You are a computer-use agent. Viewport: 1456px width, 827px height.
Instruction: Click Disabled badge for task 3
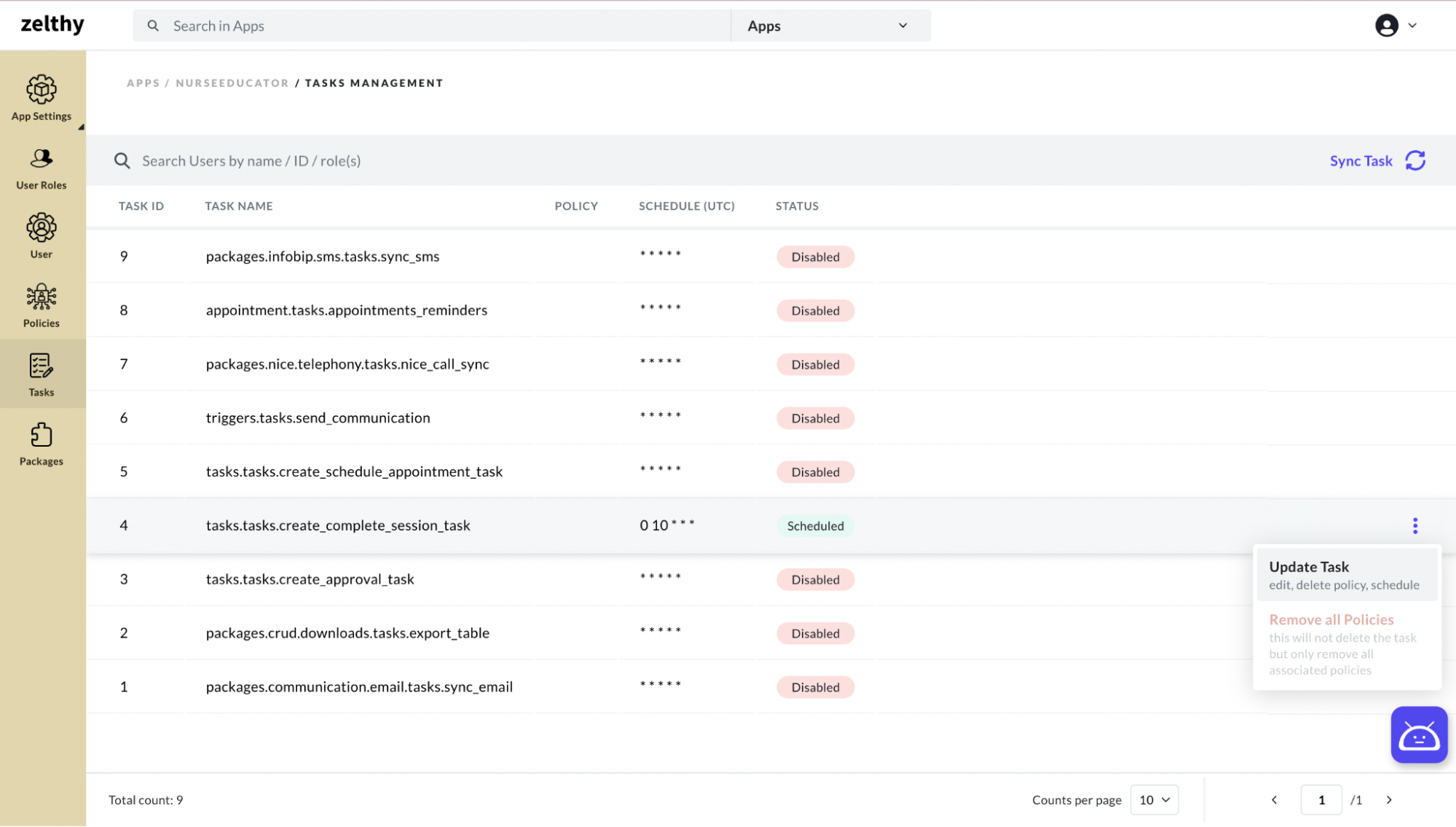(815, 580)
